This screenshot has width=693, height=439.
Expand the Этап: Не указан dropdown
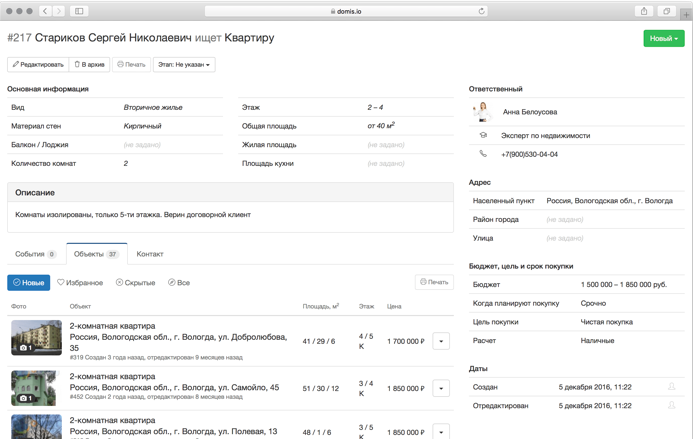[x=184, y=64]
